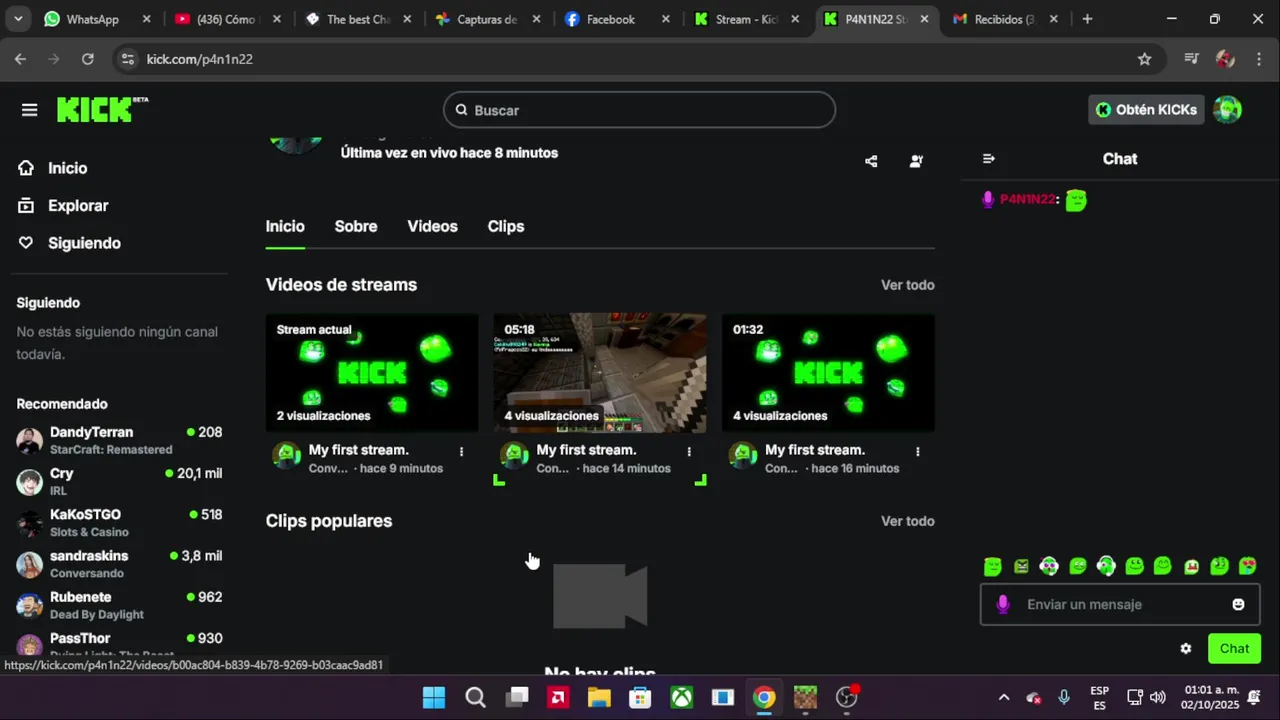Screen dimensions: 1280x720
Task: Open recommended channel DandyTerran
Action: click(x=119, y=440)
